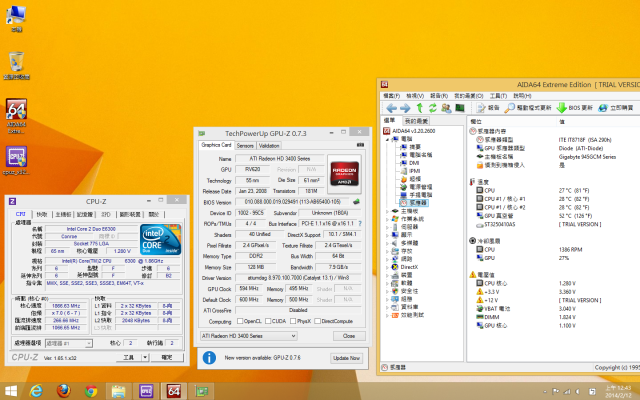Expand the DirectX node in AIDA64 tree
Image resolution: width=640 pixels, height=400 pixels.
(x=387, y=267)
